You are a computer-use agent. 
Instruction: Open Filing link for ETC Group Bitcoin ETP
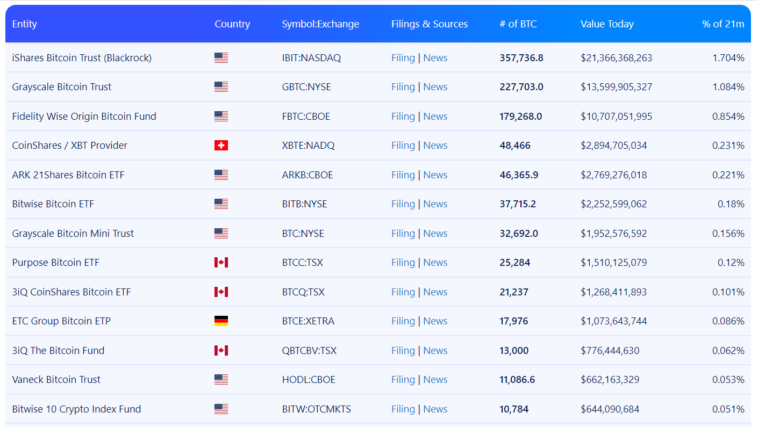[403, 321]
